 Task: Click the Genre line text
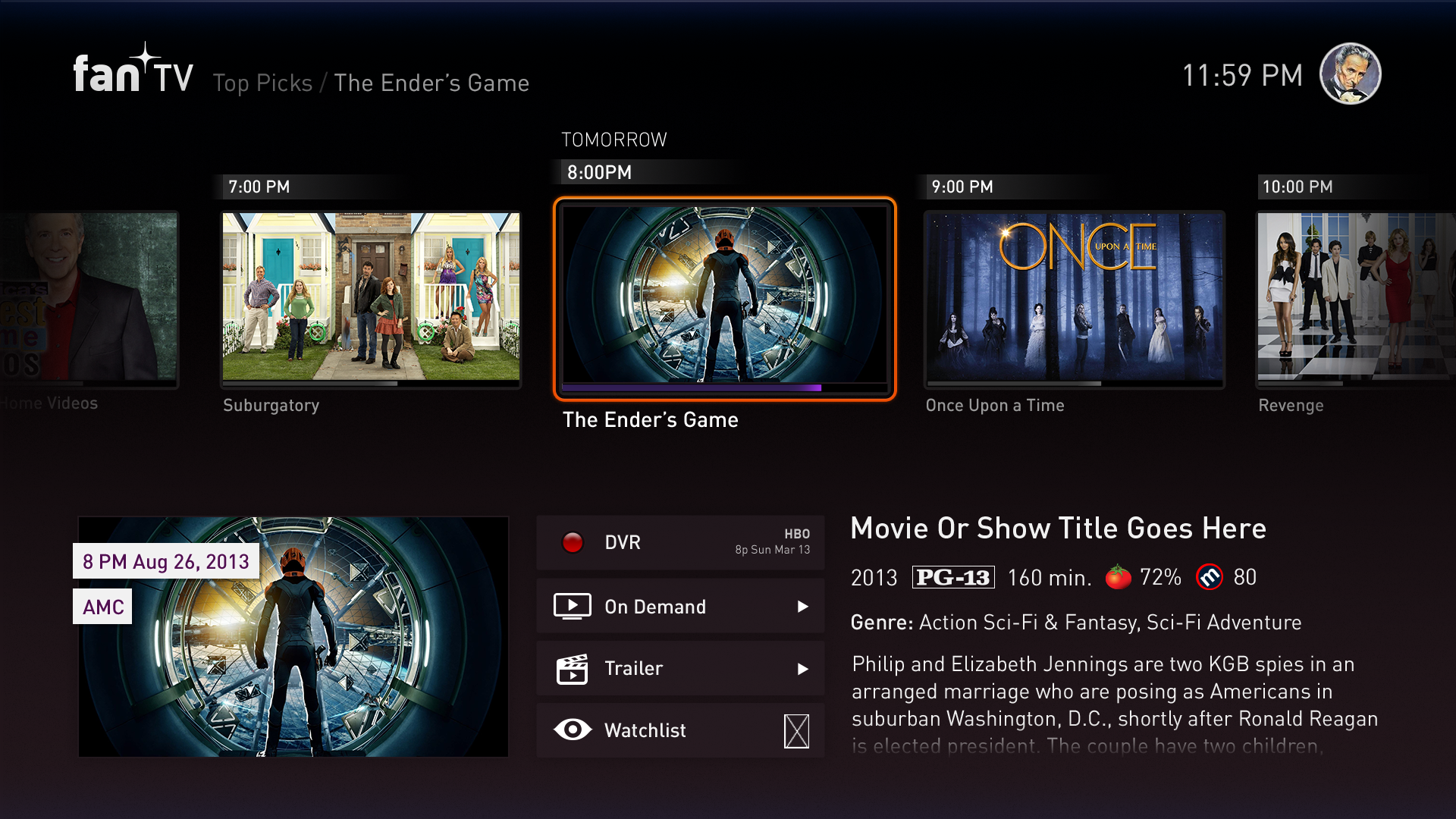click(1076, 623)
